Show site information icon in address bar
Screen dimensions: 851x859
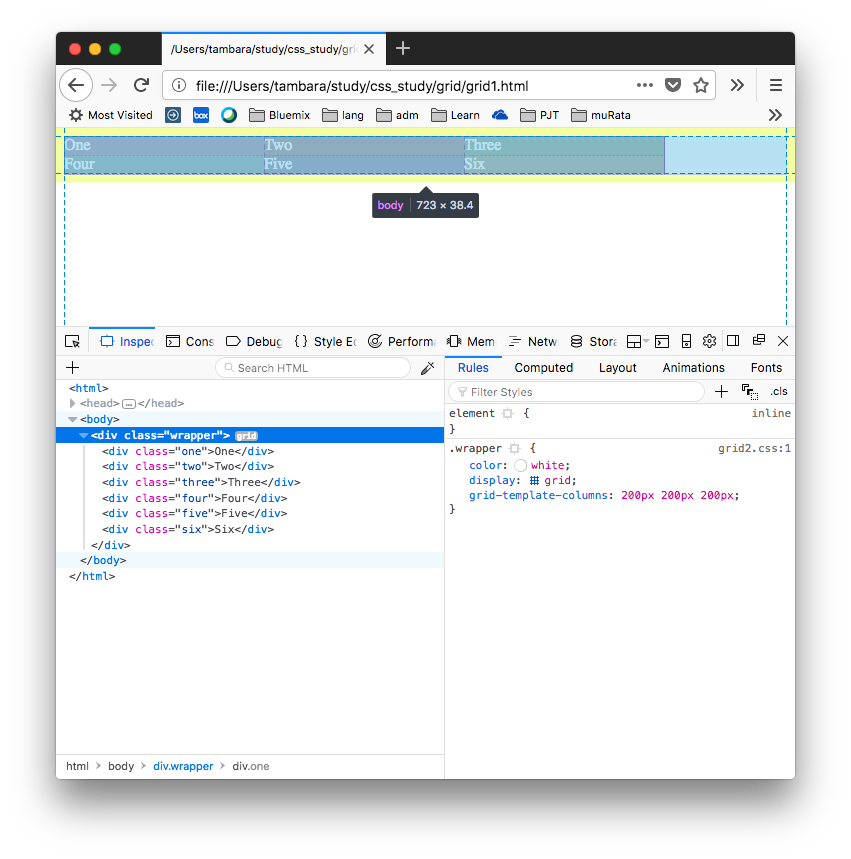pos(179,85)
